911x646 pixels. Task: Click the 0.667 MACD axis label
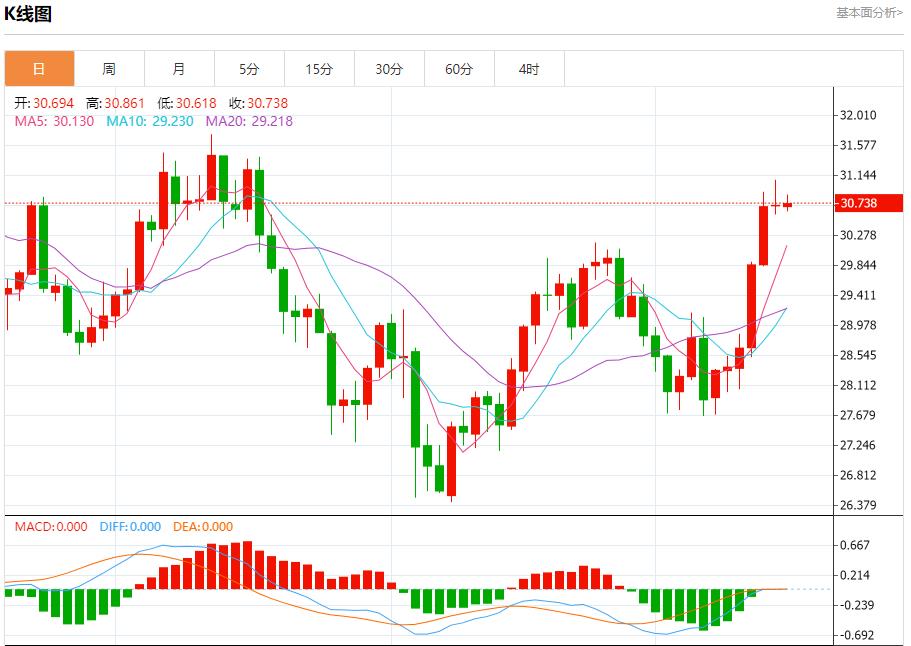pos(854,545)
